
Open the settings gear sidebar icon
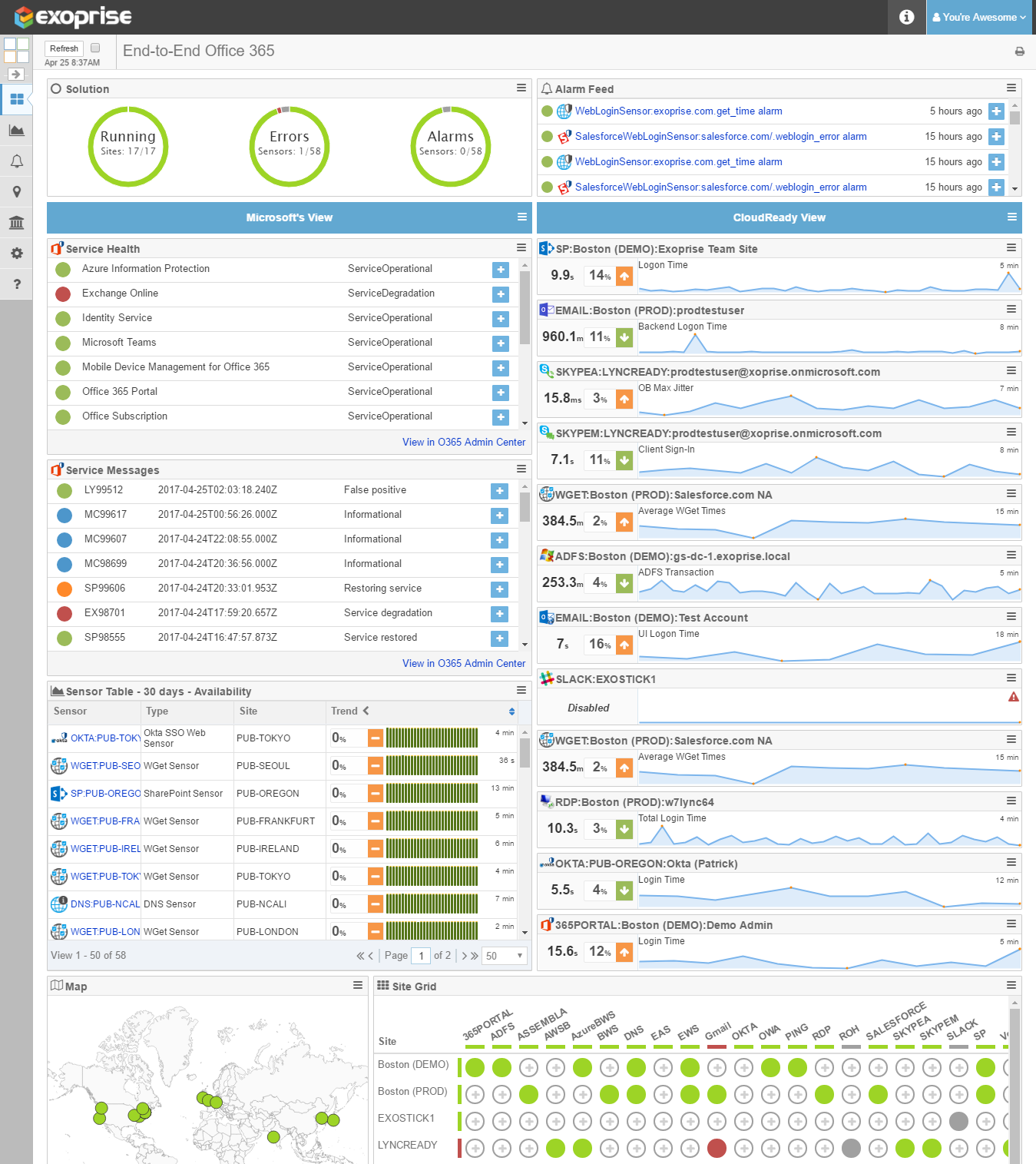pyautogui.click(x=16, y=253)
